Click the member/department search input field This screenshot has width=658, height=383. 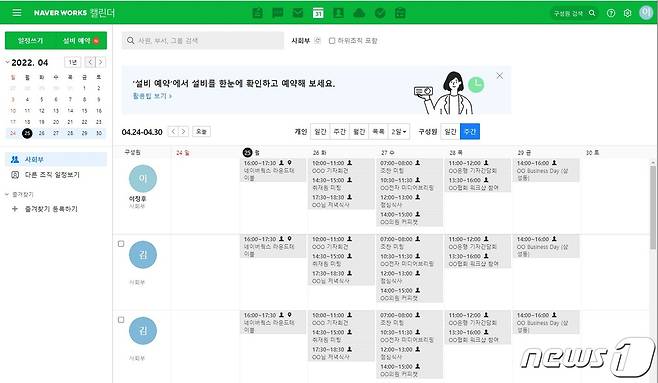[203, 41]
